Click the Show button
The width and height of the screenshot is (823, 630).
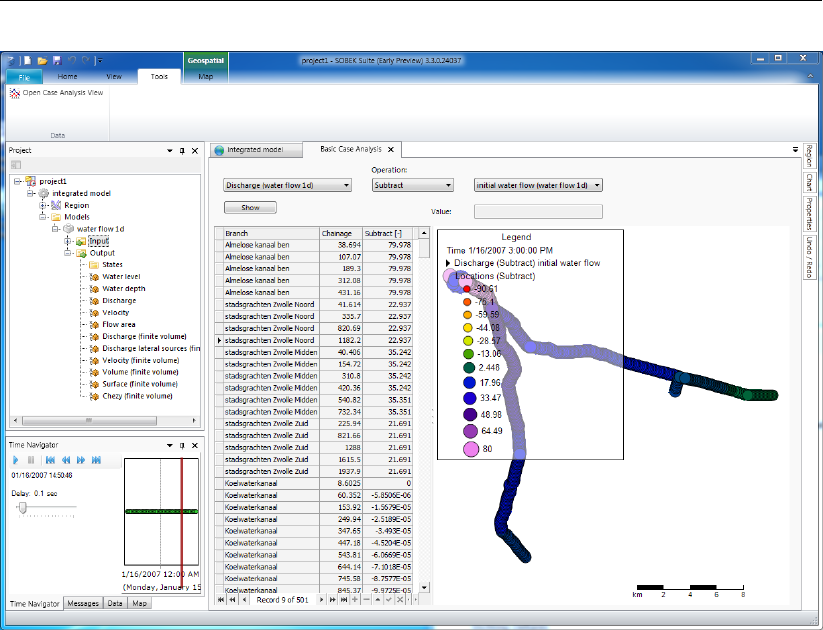250,208
